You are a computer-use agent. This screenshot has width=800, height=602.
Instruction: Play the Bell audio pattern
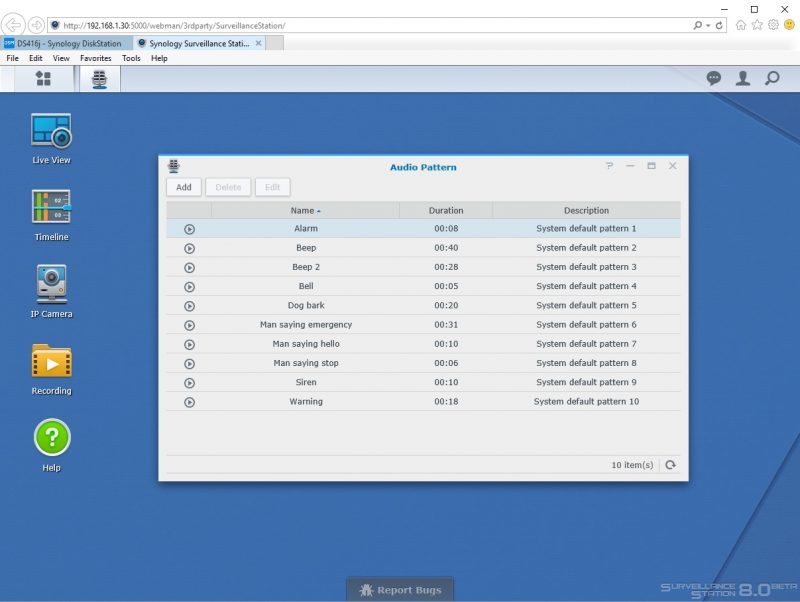[x=189, y=287]
